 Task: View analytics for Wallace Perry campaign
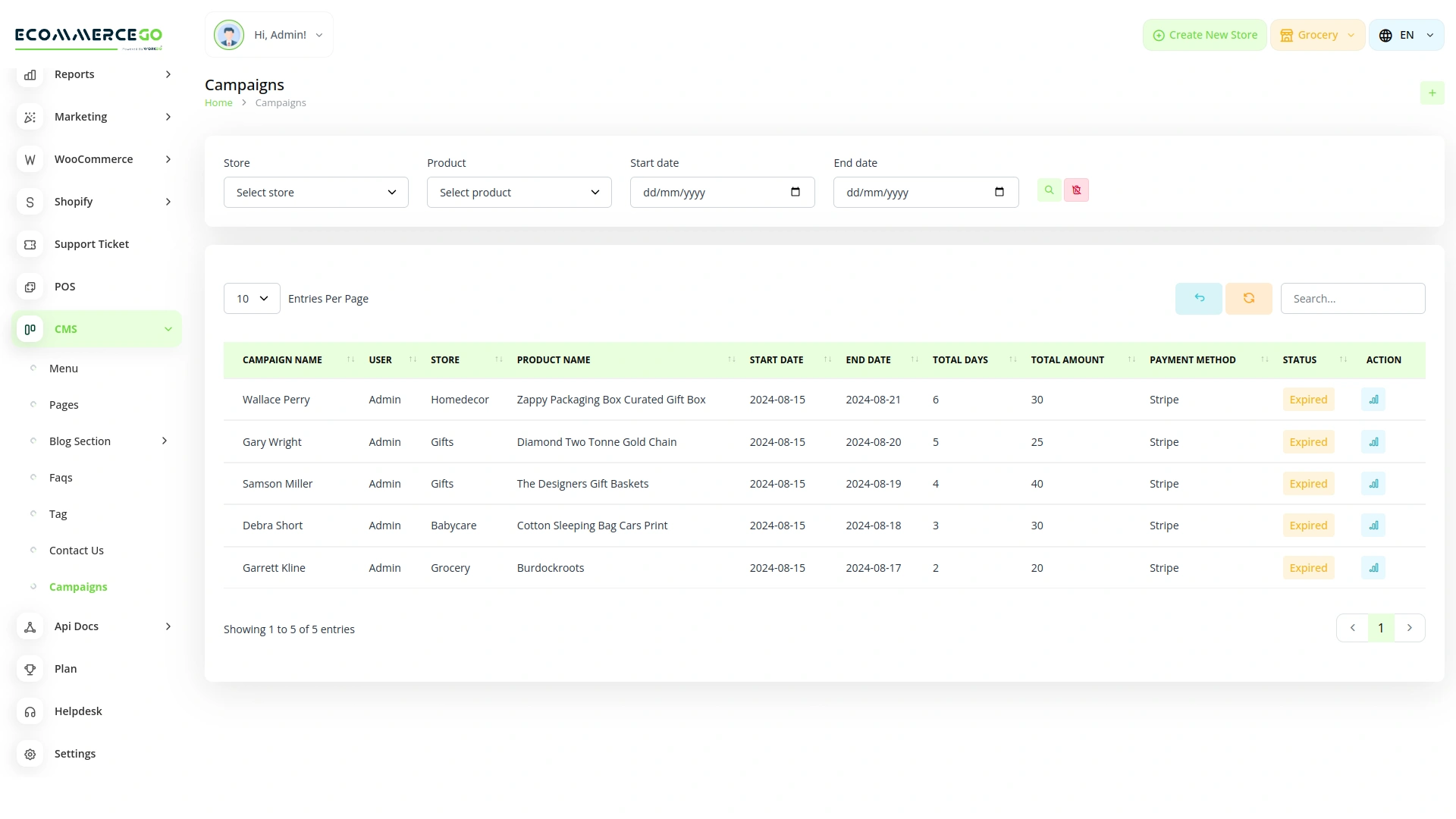1373,399
